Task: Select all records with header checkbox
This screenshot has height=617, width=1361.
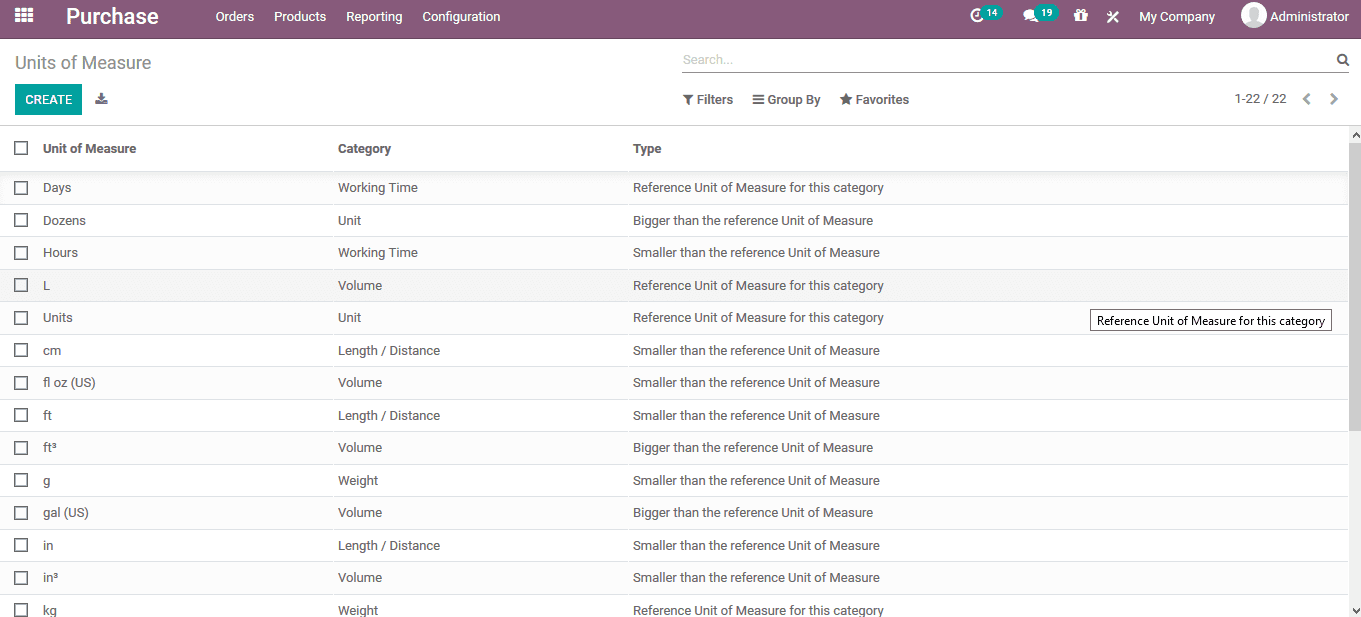Action: pyautogui.click(x=21, y=147)
